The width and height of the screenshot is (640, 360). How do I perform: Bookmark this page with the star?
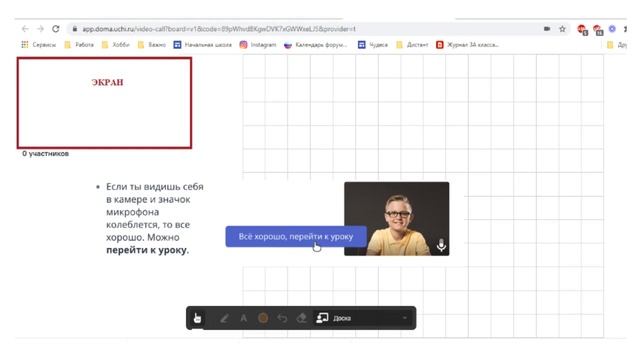click(x=562, y=29)
